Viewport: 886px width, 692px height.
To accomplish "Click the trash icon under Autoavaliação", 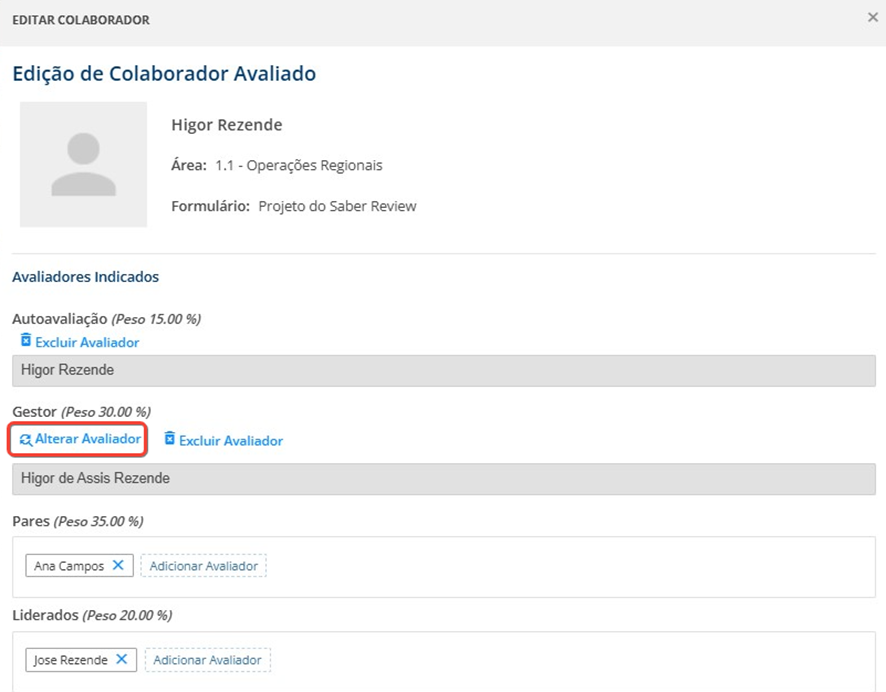I will (26, 341).
